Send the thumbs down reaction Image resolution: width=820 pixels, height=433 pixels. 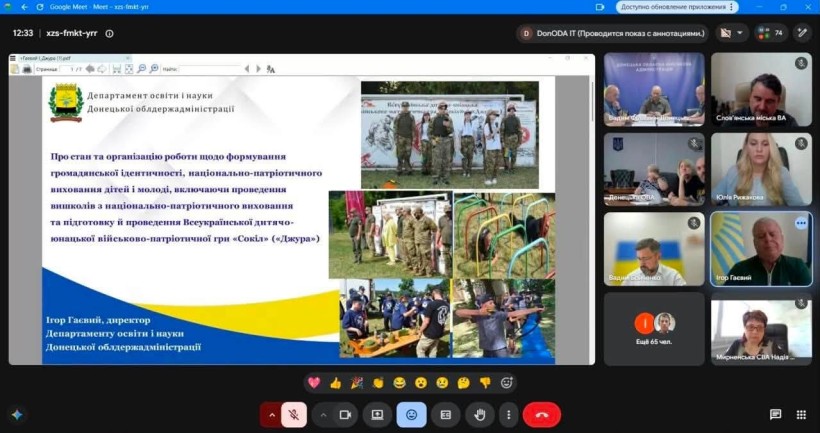[485, 383]
